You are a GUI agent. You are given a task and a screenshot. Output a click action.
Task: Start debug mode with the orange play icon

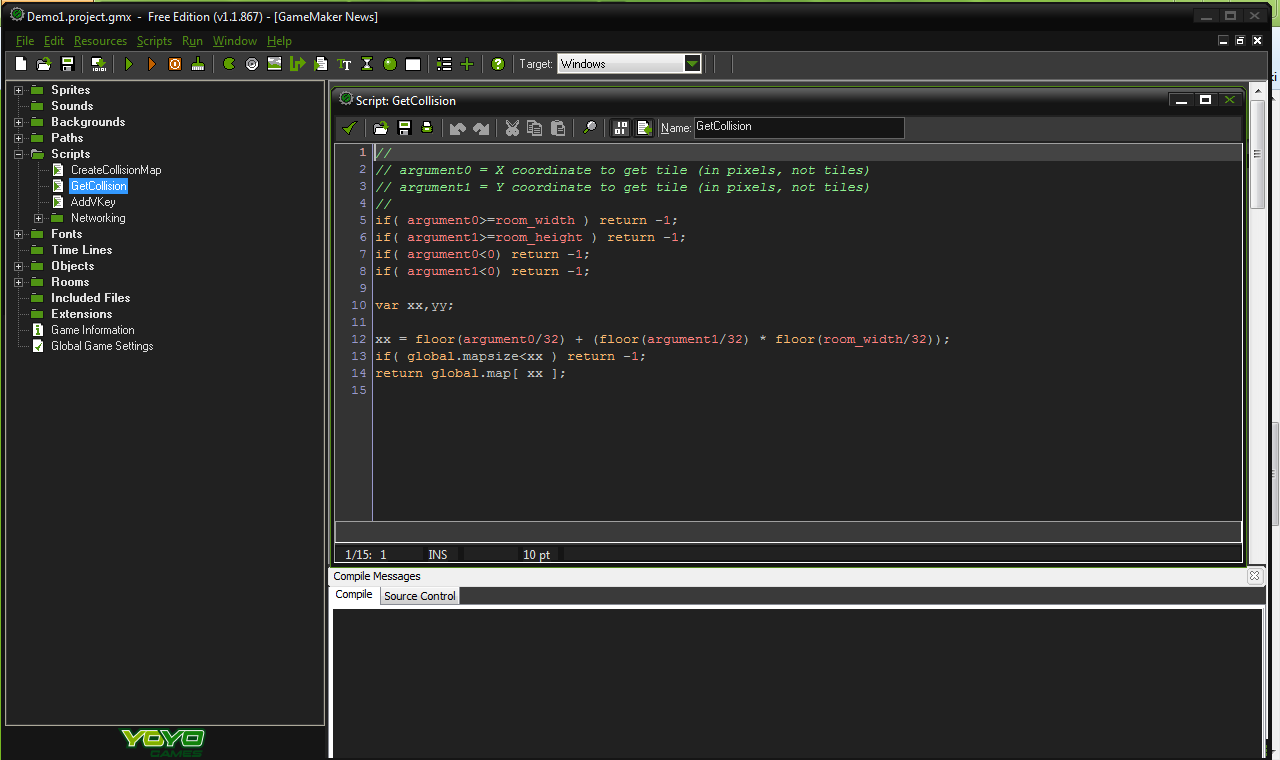pyautogui.click(x=152, y=64)
